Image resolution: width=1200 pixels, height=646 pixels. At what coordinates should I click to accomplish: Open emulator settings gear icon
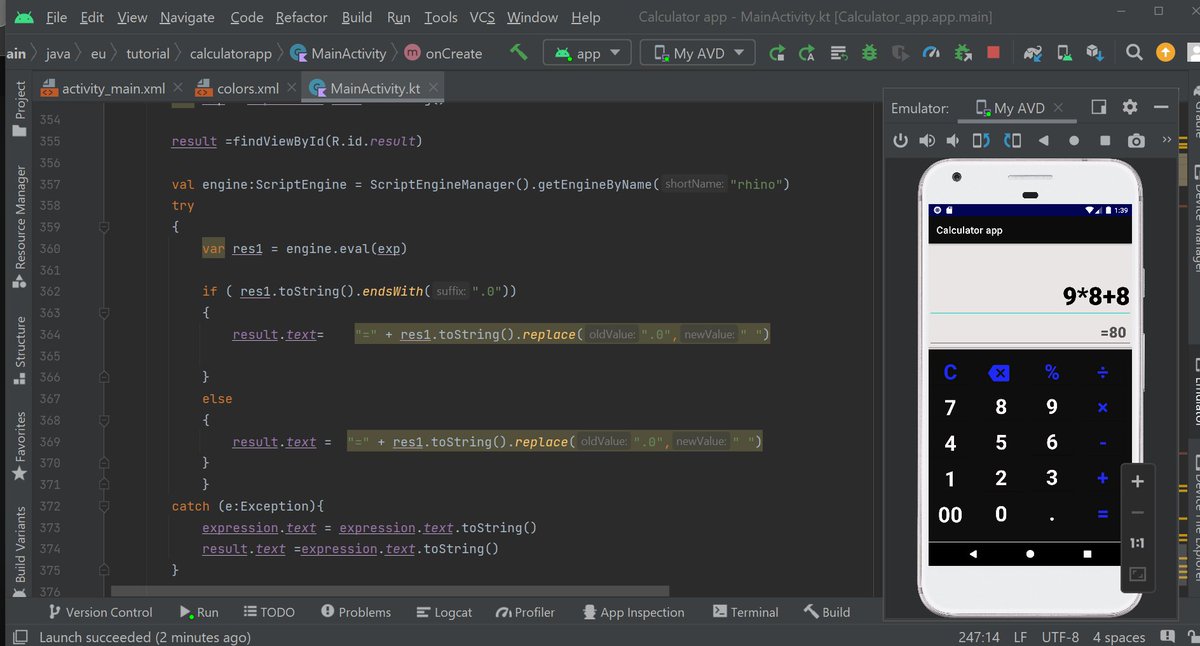tap(1131, 107)
